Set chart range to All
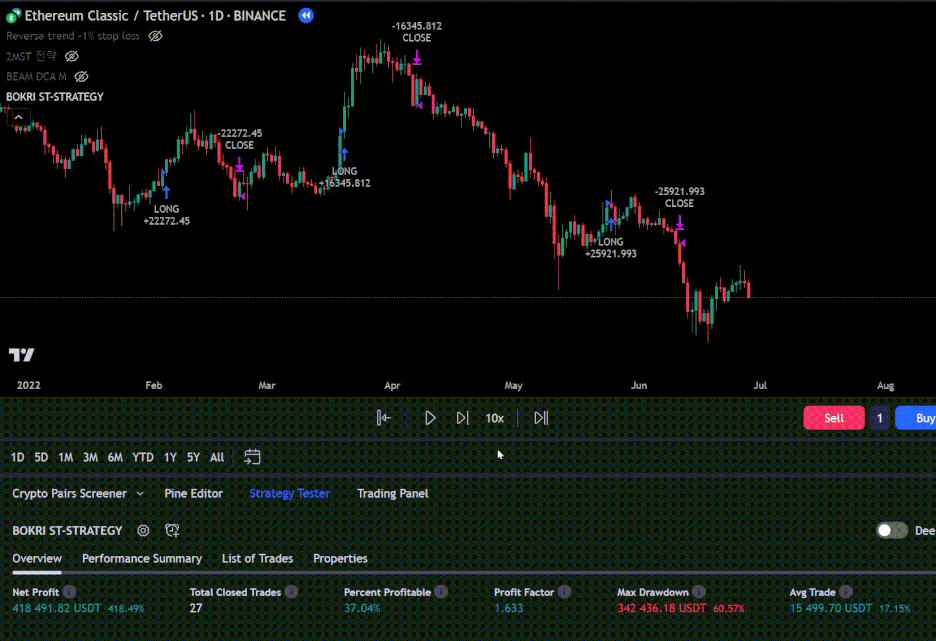This screenshot has width=936, height=641. [x=217, y=457]
